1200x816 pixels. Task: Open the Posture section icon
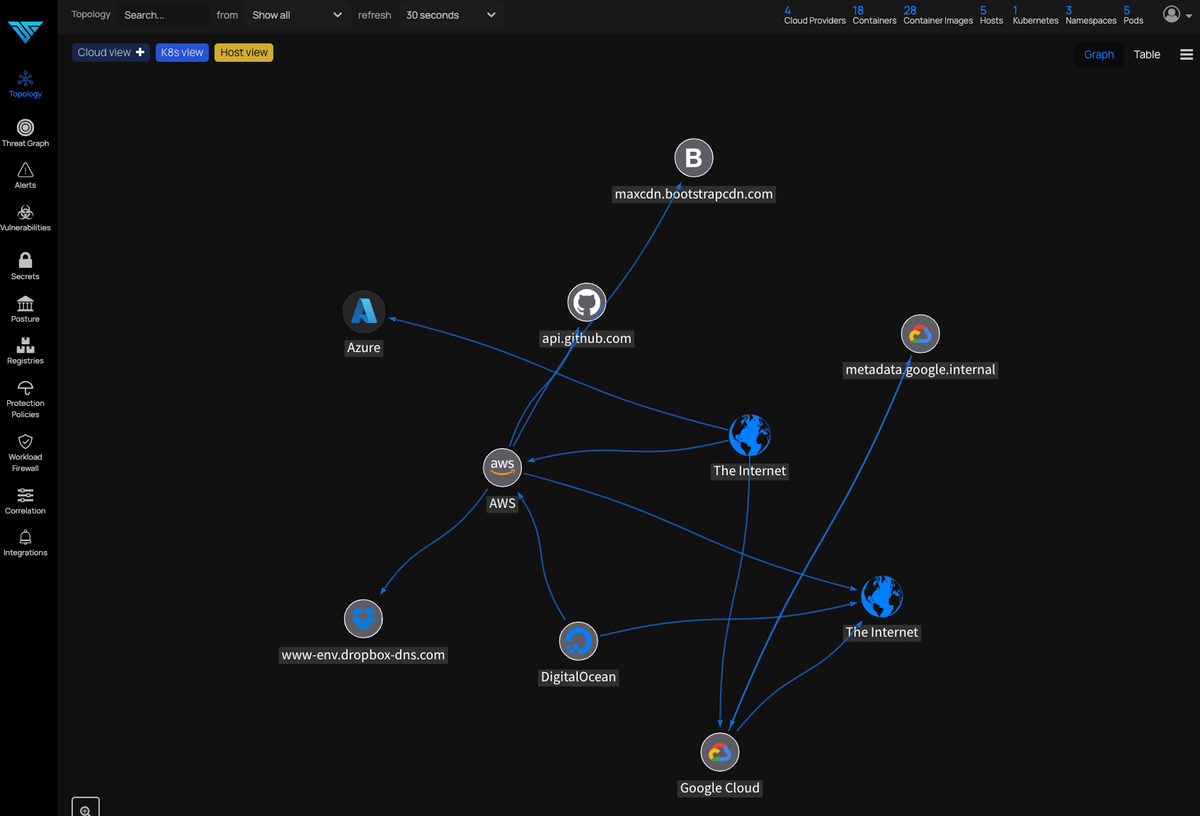[x=25, y=303]
